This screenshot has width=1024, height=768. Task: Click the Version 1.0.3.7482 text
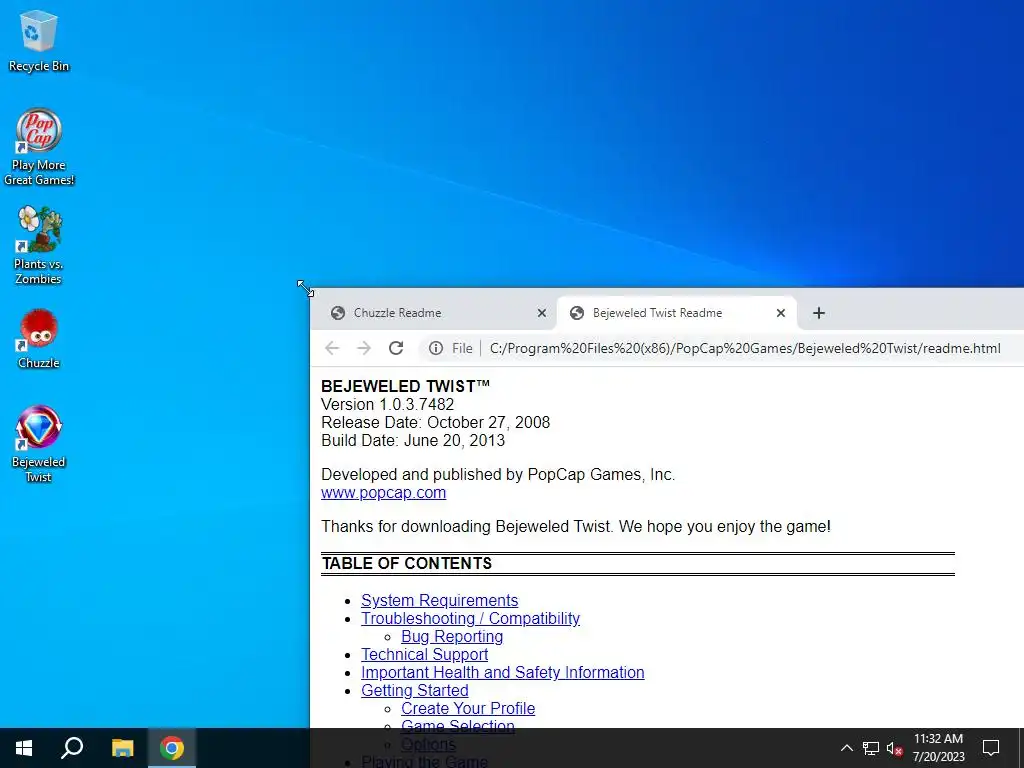pos(387,404)
